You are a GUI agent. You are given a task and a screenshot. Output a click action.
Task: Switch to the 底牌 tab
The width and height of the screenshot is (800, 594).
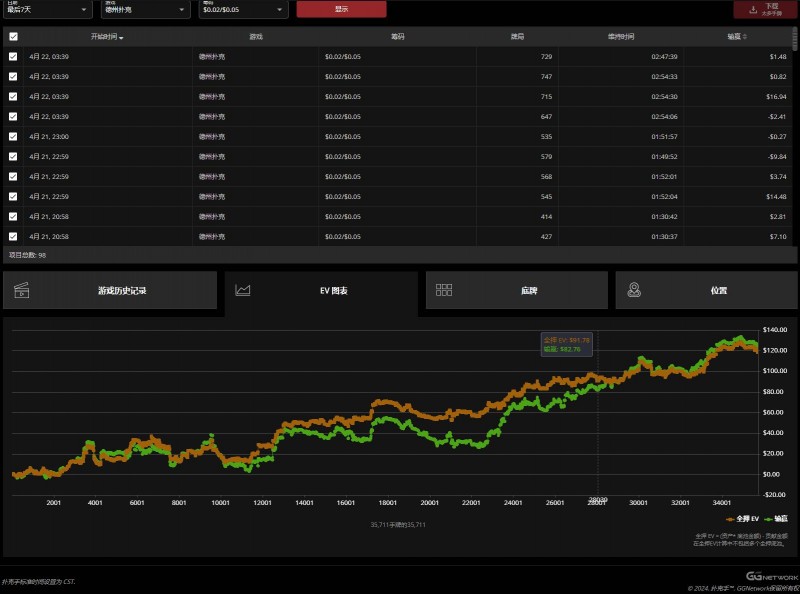[x=516, y=290]
